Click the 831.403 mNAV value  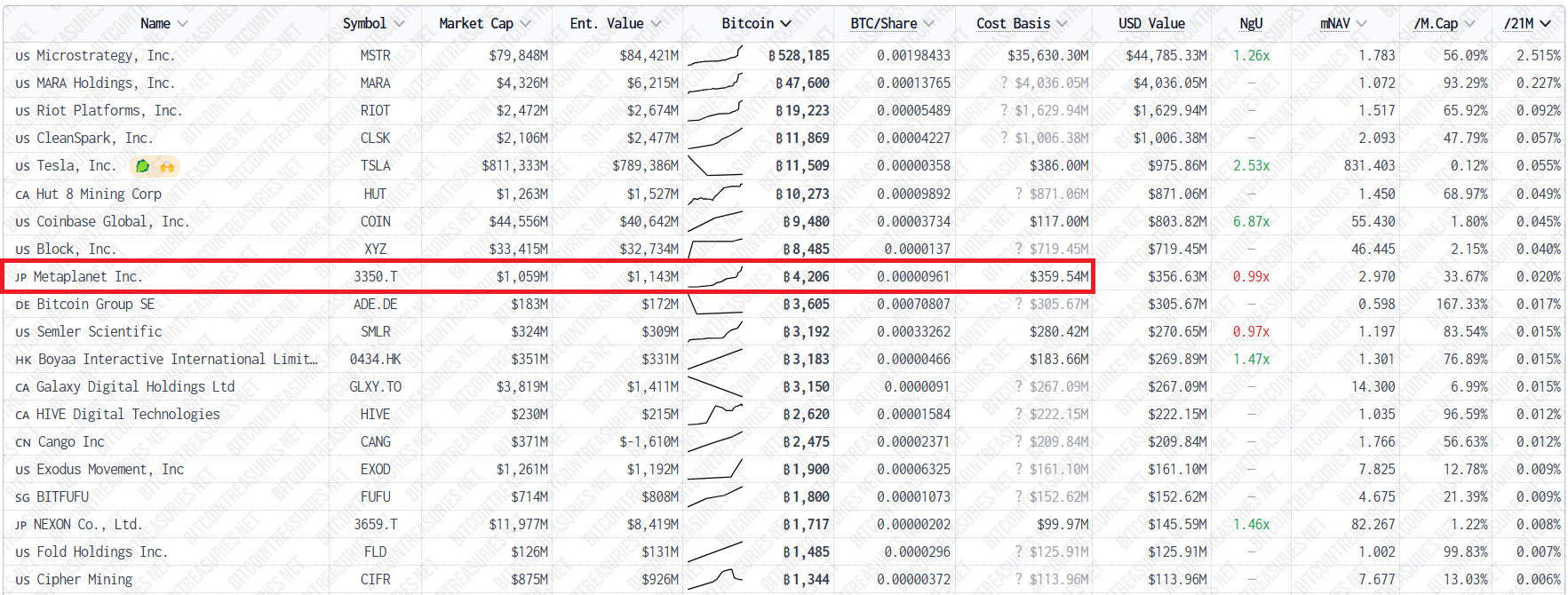click(1369, 165)
